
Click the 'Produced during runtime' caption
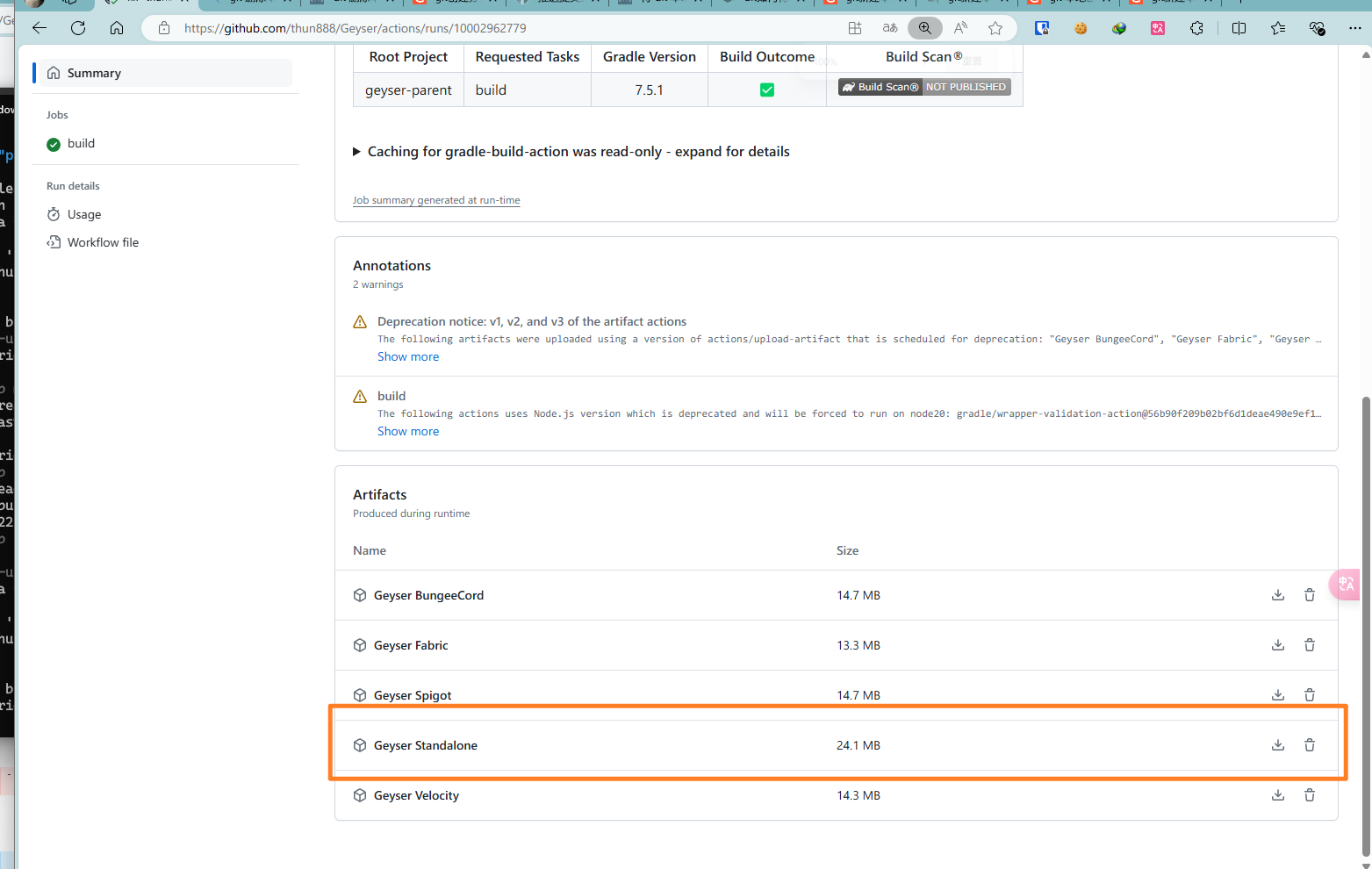(x=411, y=513)
